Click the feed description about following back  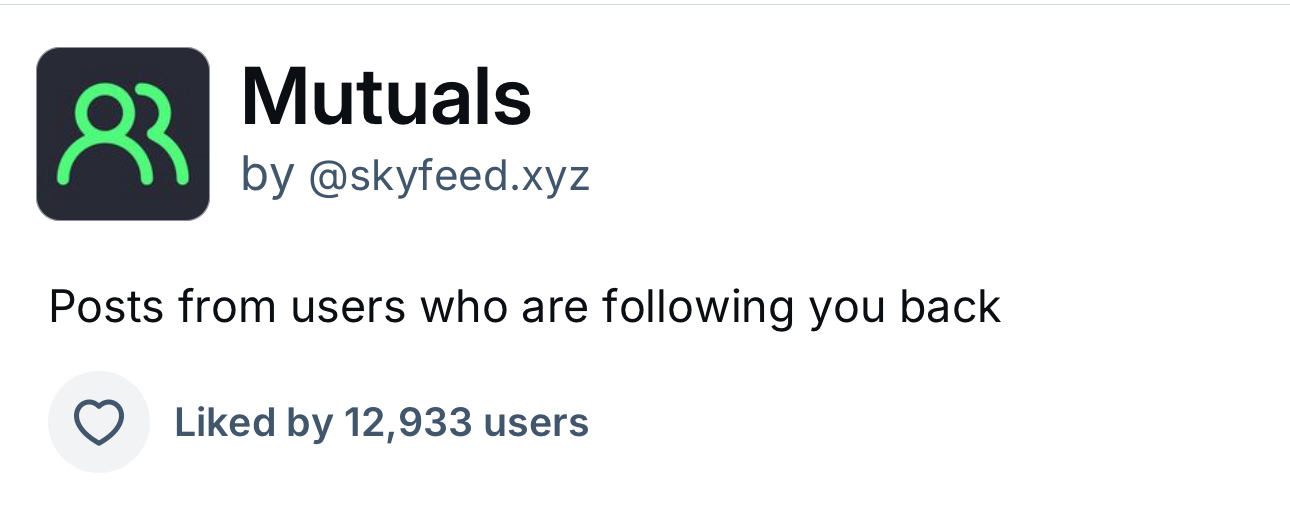pos(524,307)
